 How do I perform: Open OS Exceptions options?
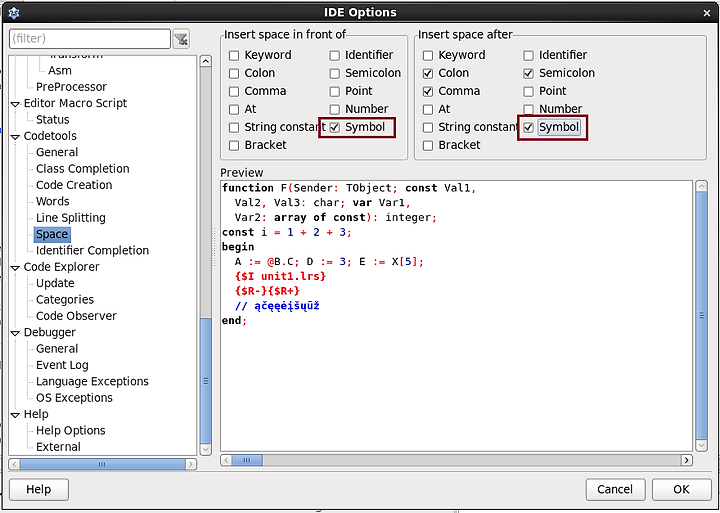coord(74,398)
